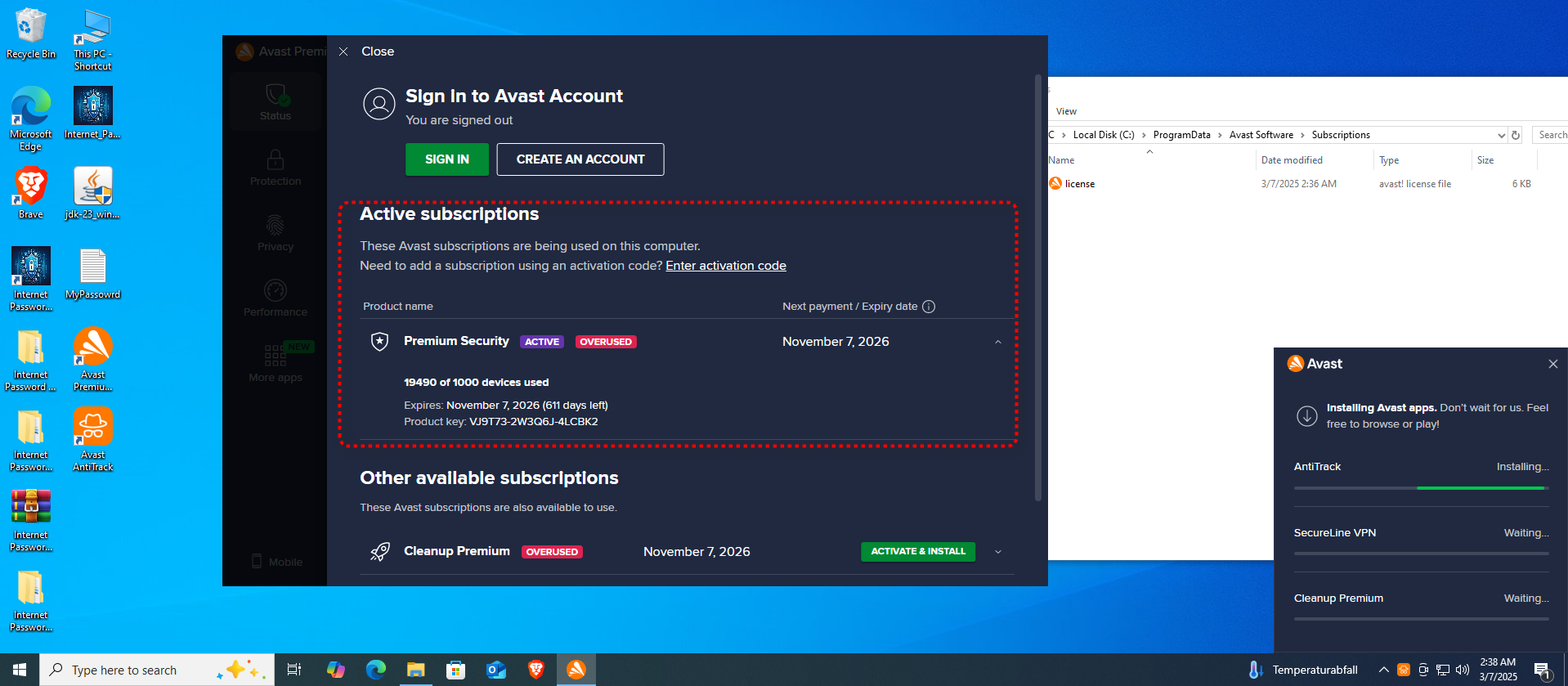Expand the Cleanup Premium subscription details
The height and width of the screenshot is (686, 1568).
click(998, 552)
